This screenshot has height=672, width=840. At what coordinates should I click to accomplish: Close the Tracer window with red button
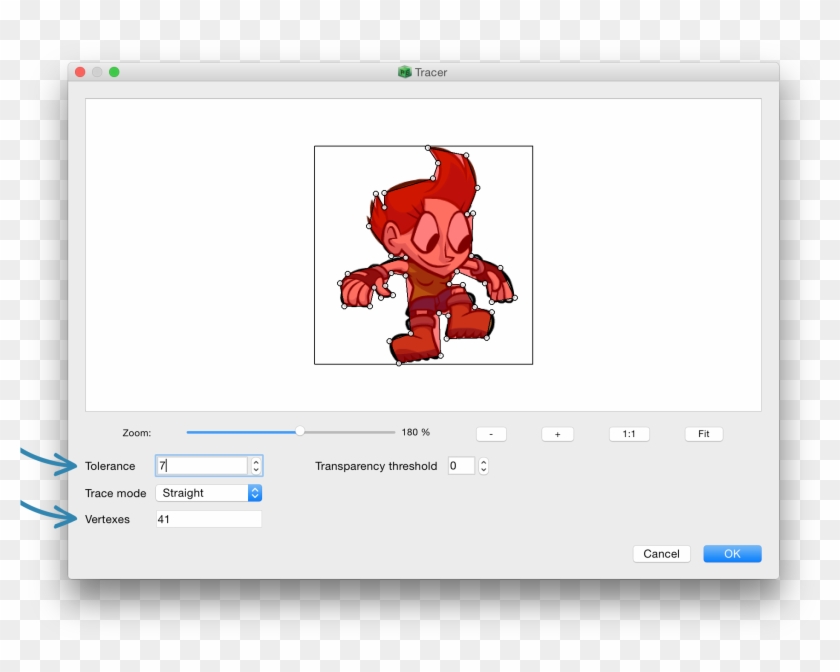tap(80, 72)
